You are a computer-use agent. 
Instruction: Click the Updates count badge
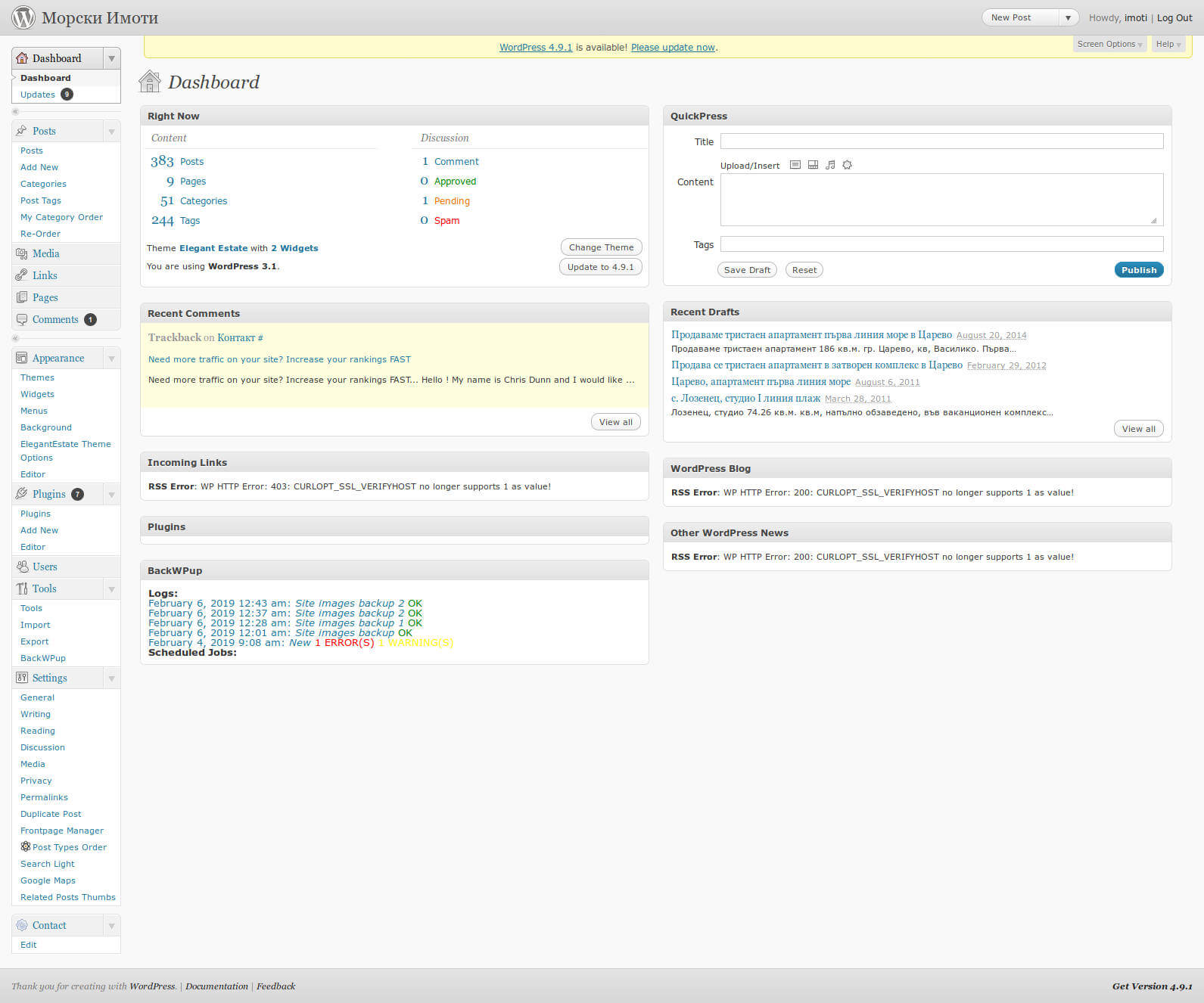pos(67,95)
